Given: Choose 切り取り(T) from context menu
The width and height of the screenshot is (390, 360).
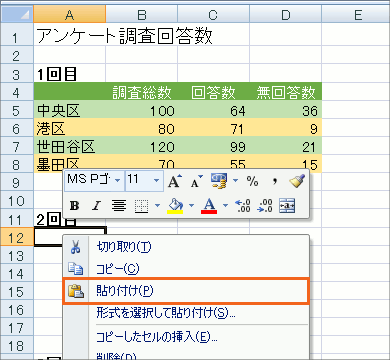Looking at the screenshot, I should tap(186, 247).
